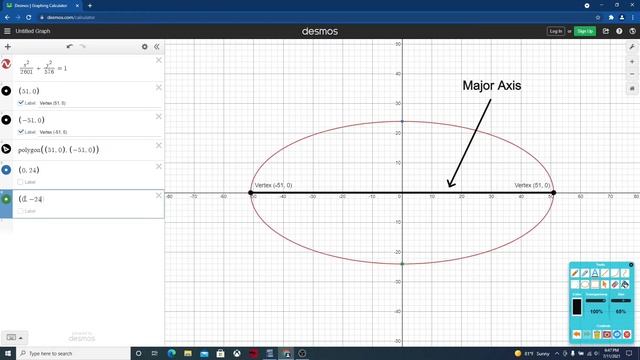Adjust the transparency slider at 100%
Viewport: 640px width, 360px height.
click(596, 301)
